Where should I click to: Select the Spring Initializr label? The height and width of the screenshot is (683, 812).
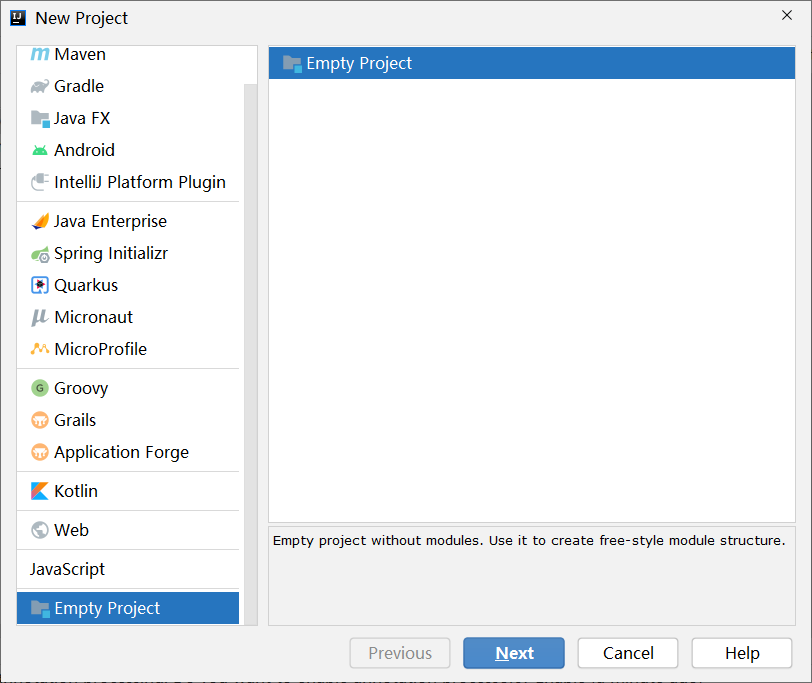tap(111, 253)
